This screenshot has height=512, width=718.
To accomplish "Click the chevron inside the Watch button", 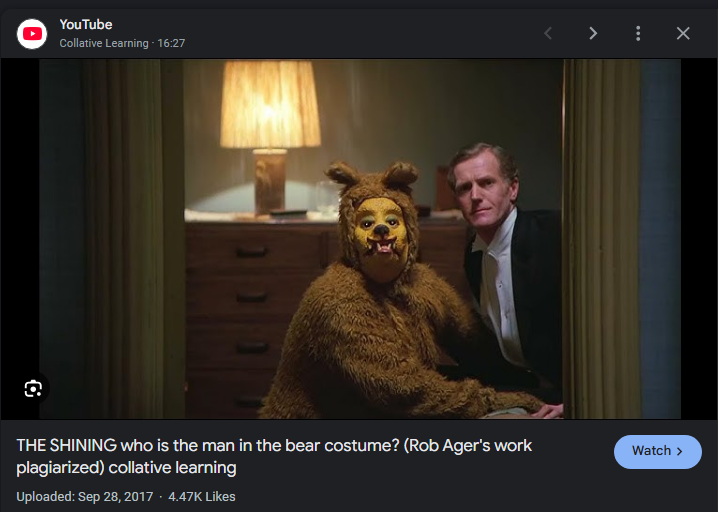I will tap(681, 451).
